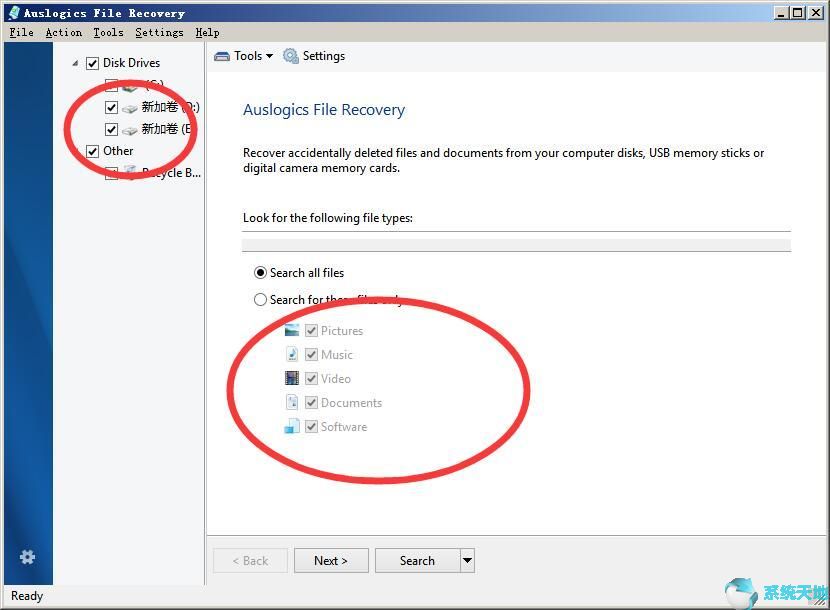The height and width of the screenshot is (610, 830).
Task: Click the Music file type icon
Action: [291, 354]
